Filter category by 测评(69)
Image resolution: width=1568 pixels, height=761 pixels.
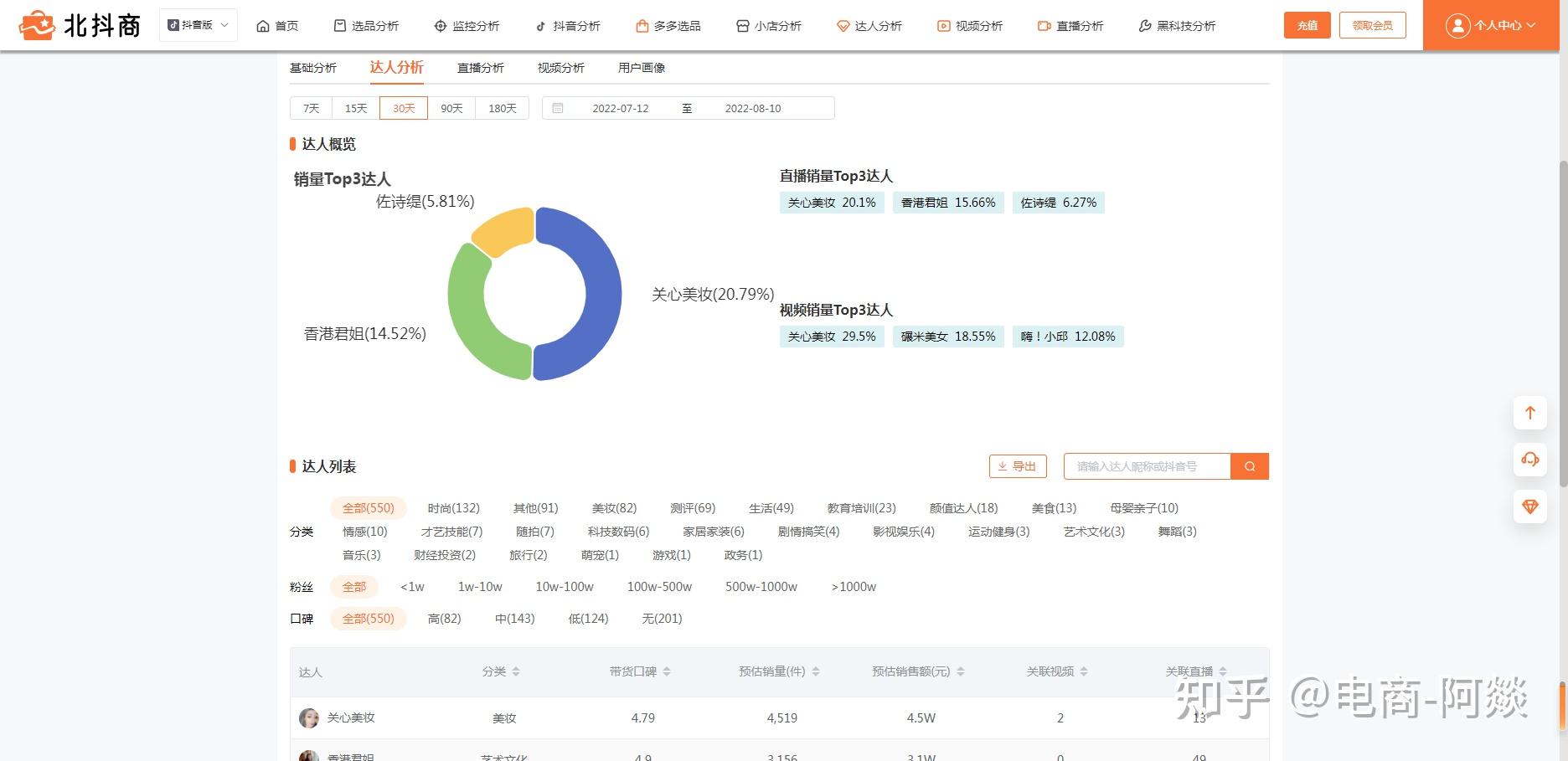[693, 508]
